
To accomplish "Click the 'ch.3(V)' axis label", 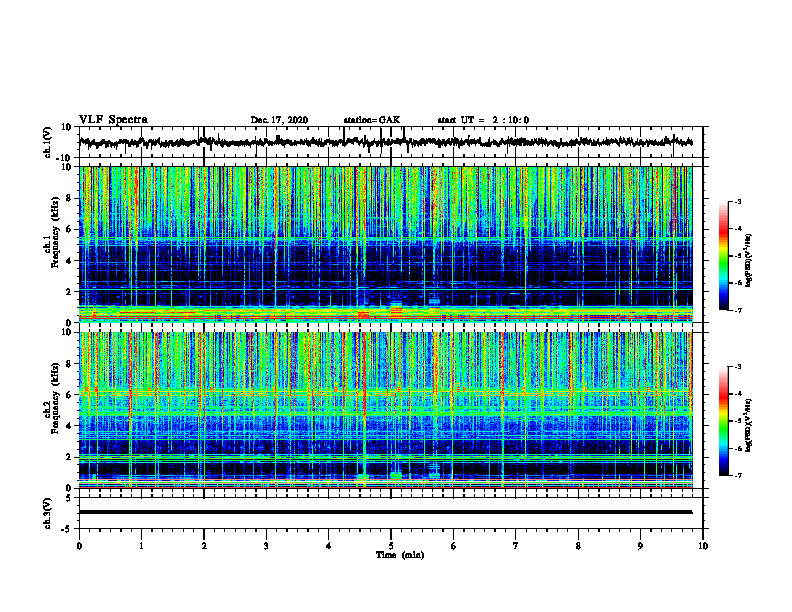I will [48, 513].
